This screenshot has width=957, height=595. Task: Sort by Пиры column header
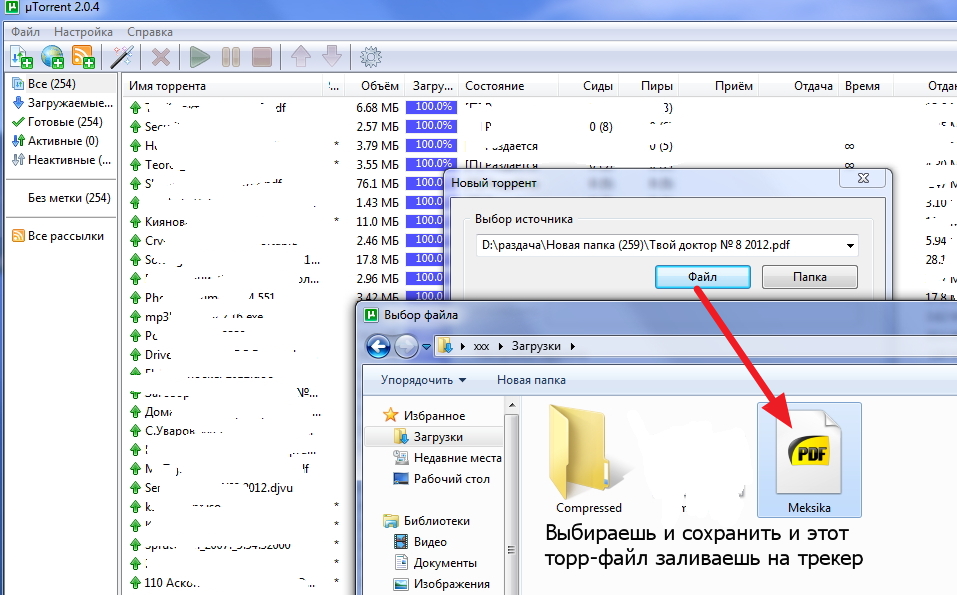tap(657, 86)
